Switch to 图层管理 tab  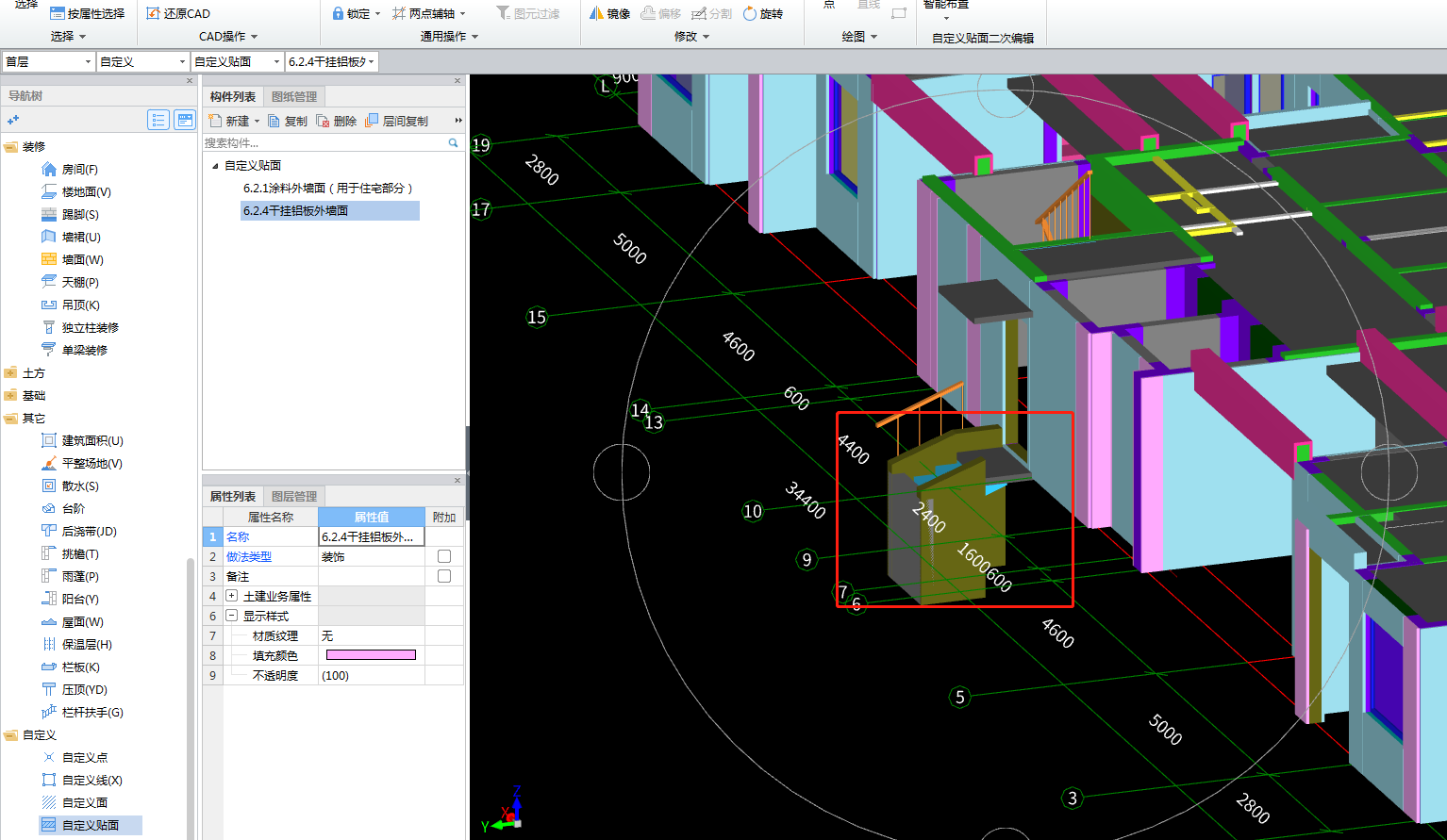[x=294, y=496]
